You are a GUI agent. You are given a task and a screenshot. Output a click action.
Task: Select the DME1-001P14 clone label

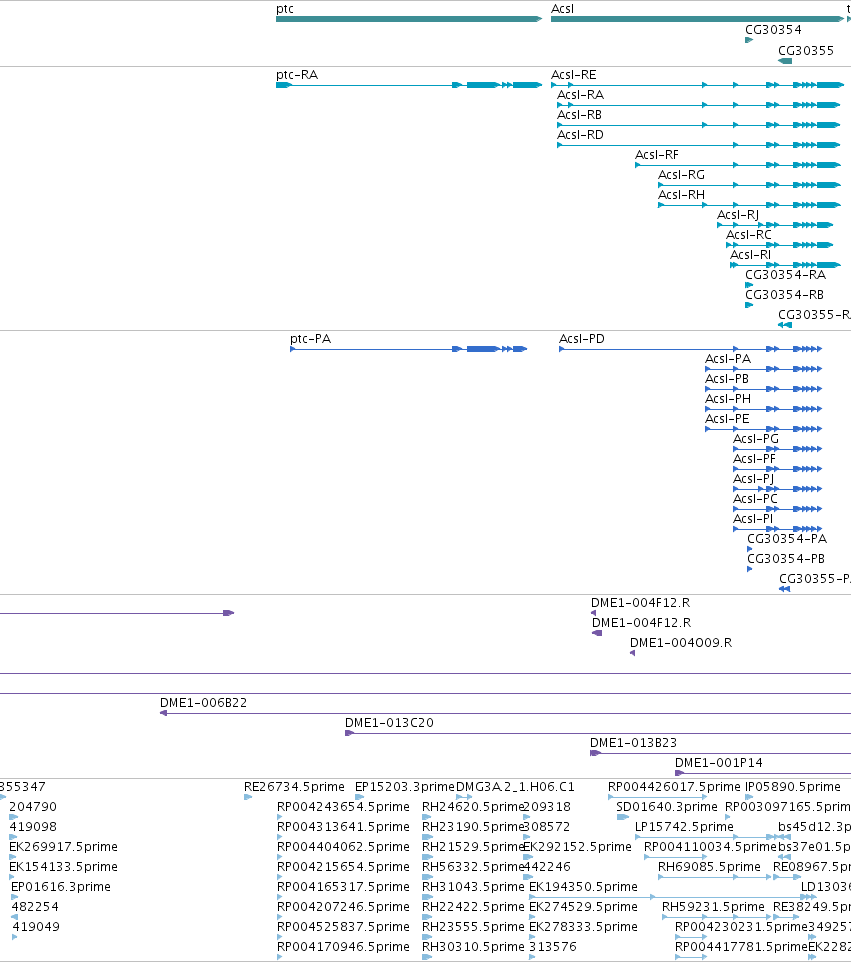(718, 763)
